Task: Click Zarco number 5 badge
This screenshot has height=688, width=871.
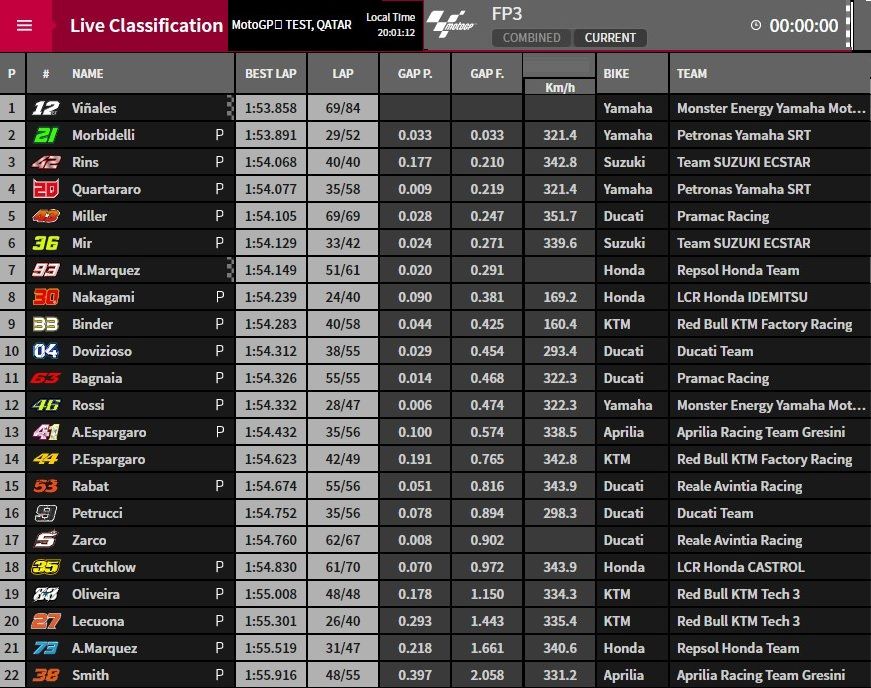Action: click(46, 540)
